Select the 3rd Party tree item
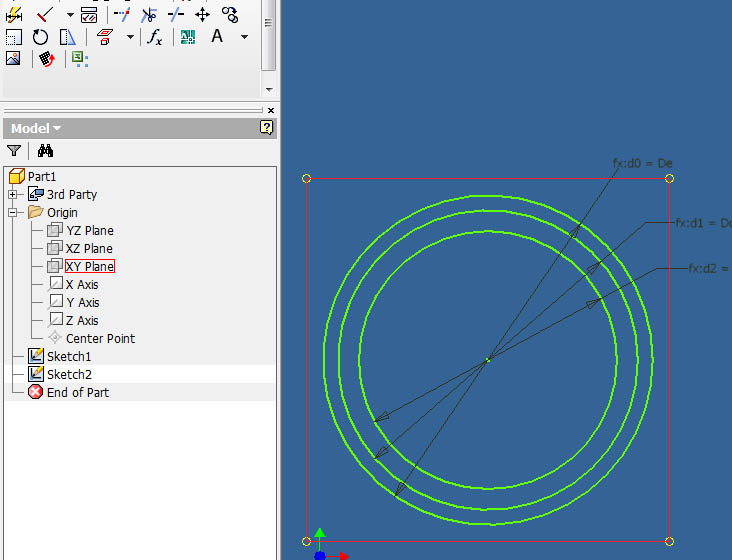The height and width of the screenshot is (560, 732). (72, 195)
